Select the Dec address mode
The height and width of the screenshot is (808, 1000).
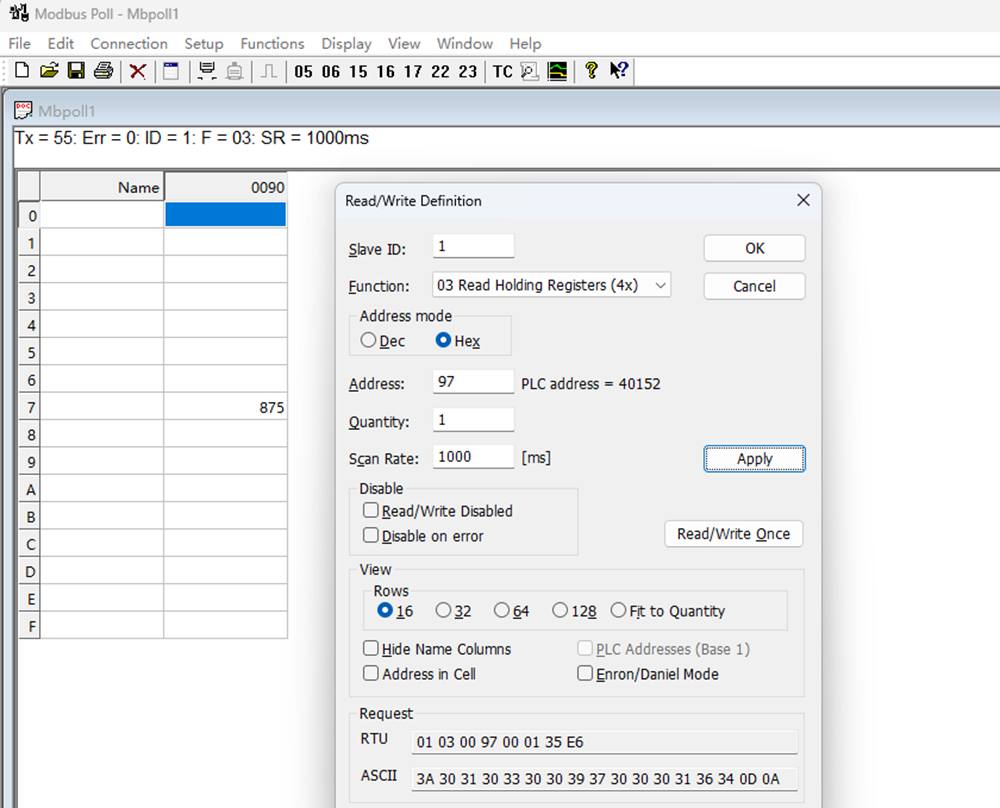(368, 340)
